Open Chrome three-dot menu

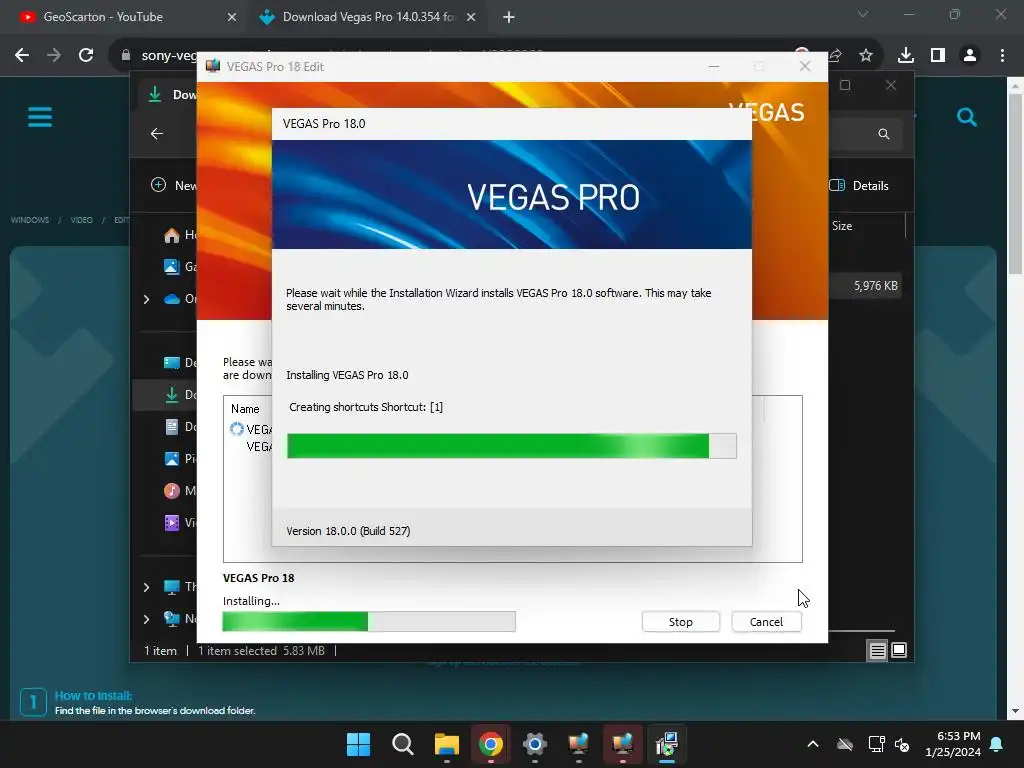coord(1002,56)
